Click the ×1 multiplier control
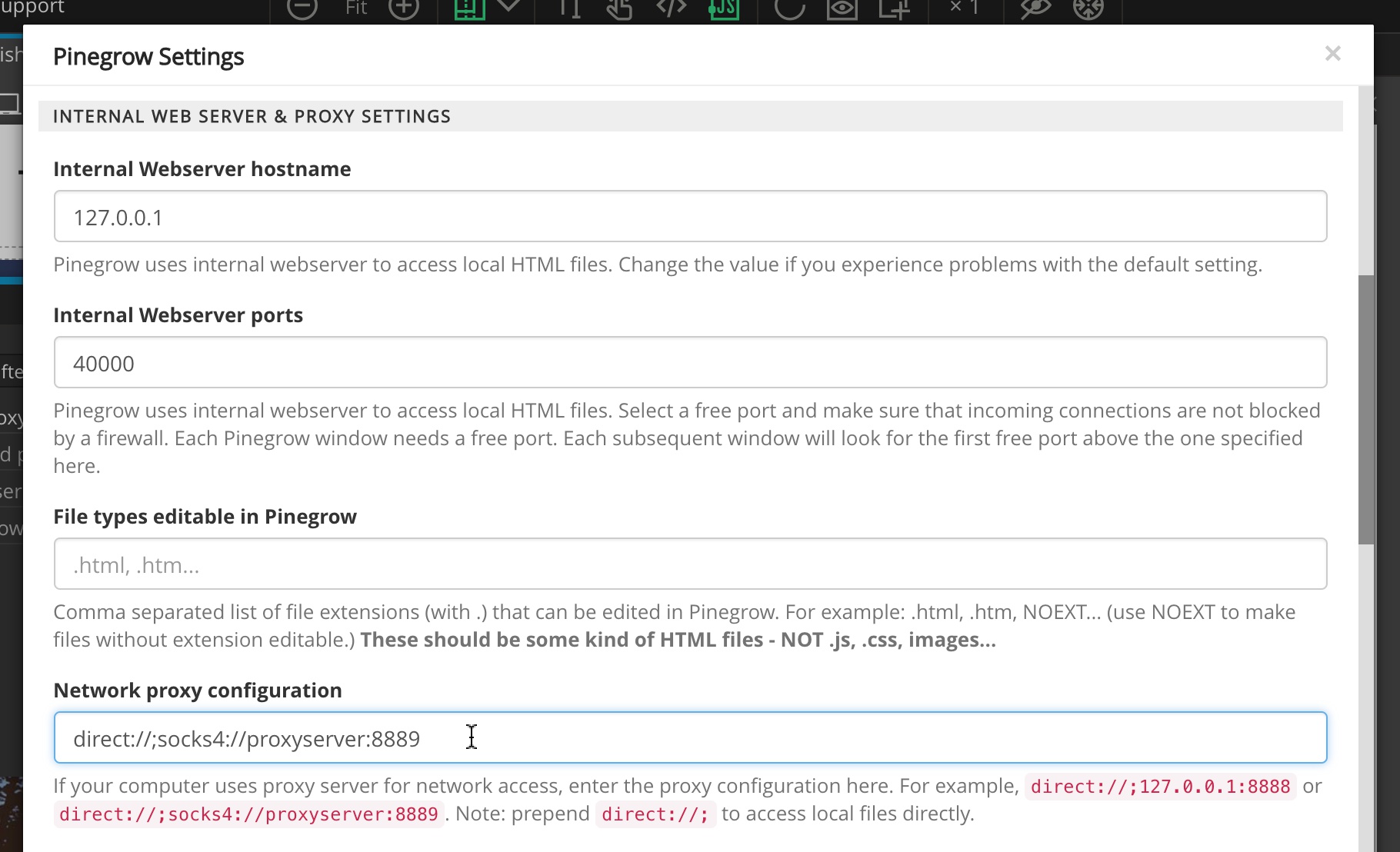This screenshot has width=1400, height=852. (965, 8)
